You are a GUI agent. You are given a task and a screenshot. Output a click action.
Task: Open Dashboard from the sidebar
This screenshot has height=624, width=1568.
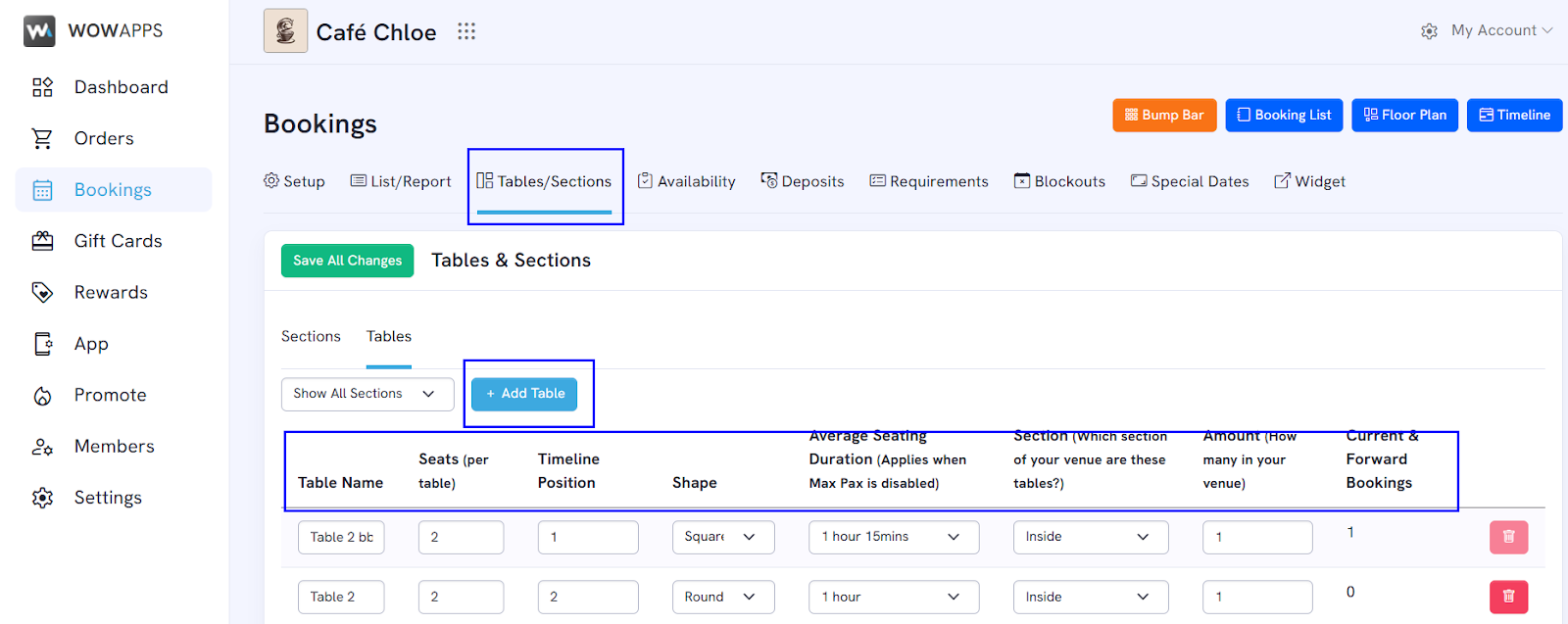122,87
